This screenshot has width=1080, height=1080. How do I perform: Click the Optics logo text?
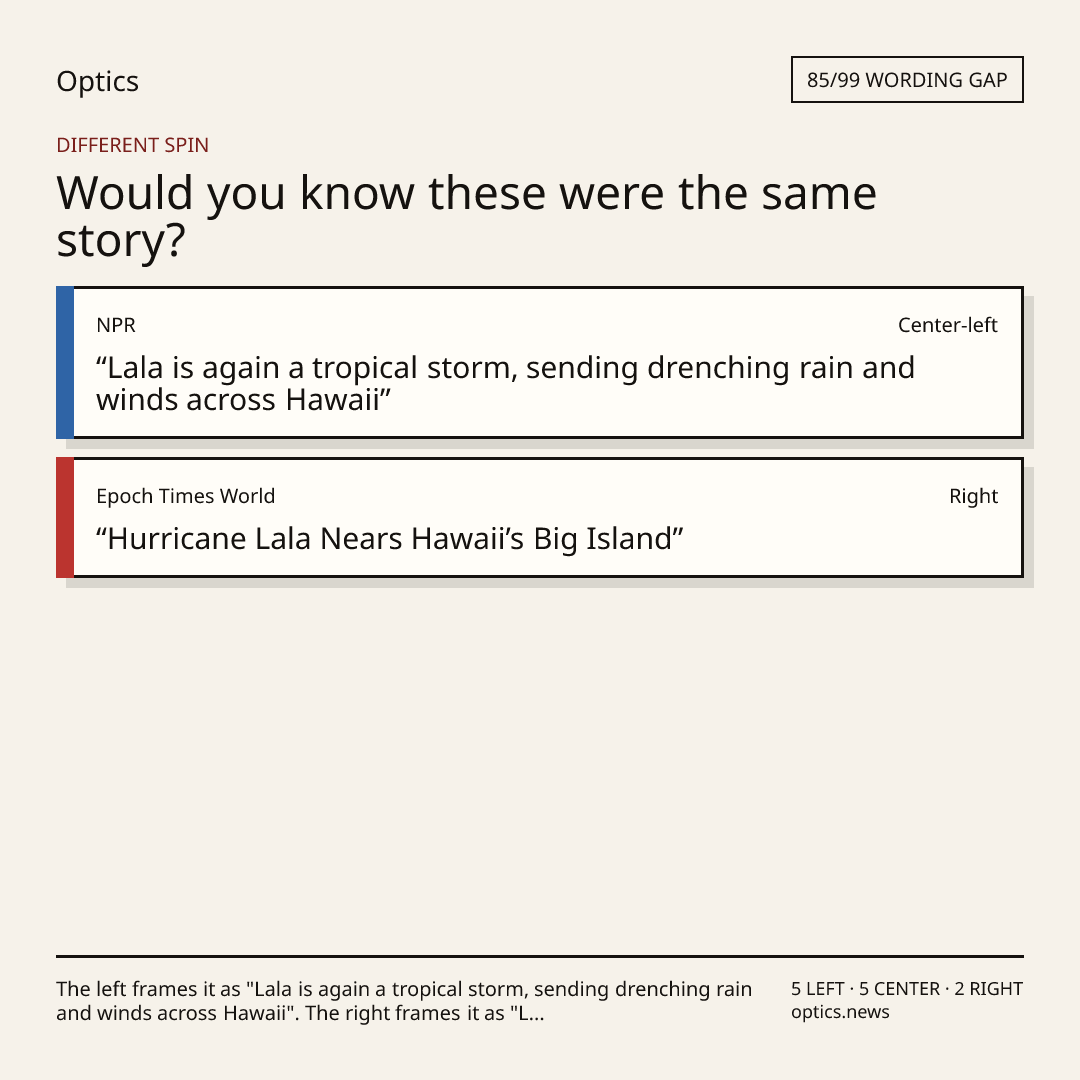click(x=97, y=81)
